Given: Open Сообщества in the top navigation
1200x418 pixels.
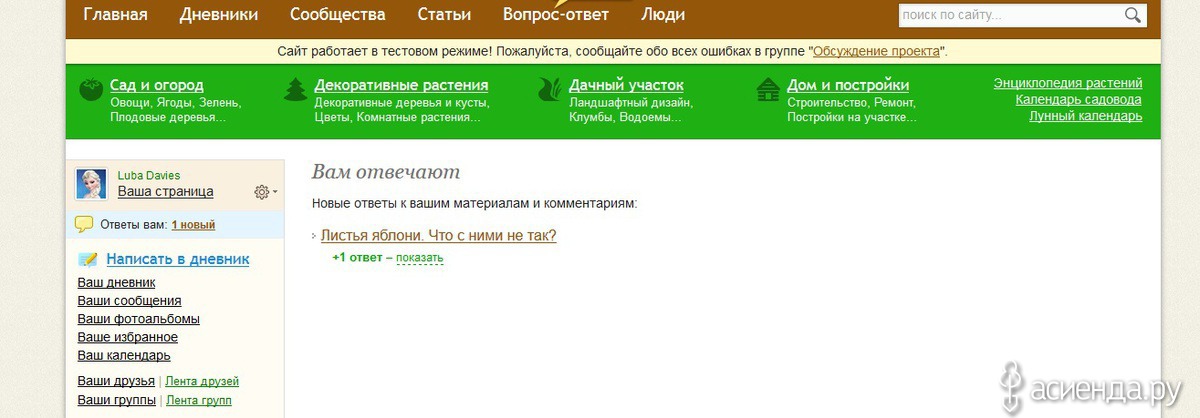Looking at the screenshot, I should pos(337,14).
